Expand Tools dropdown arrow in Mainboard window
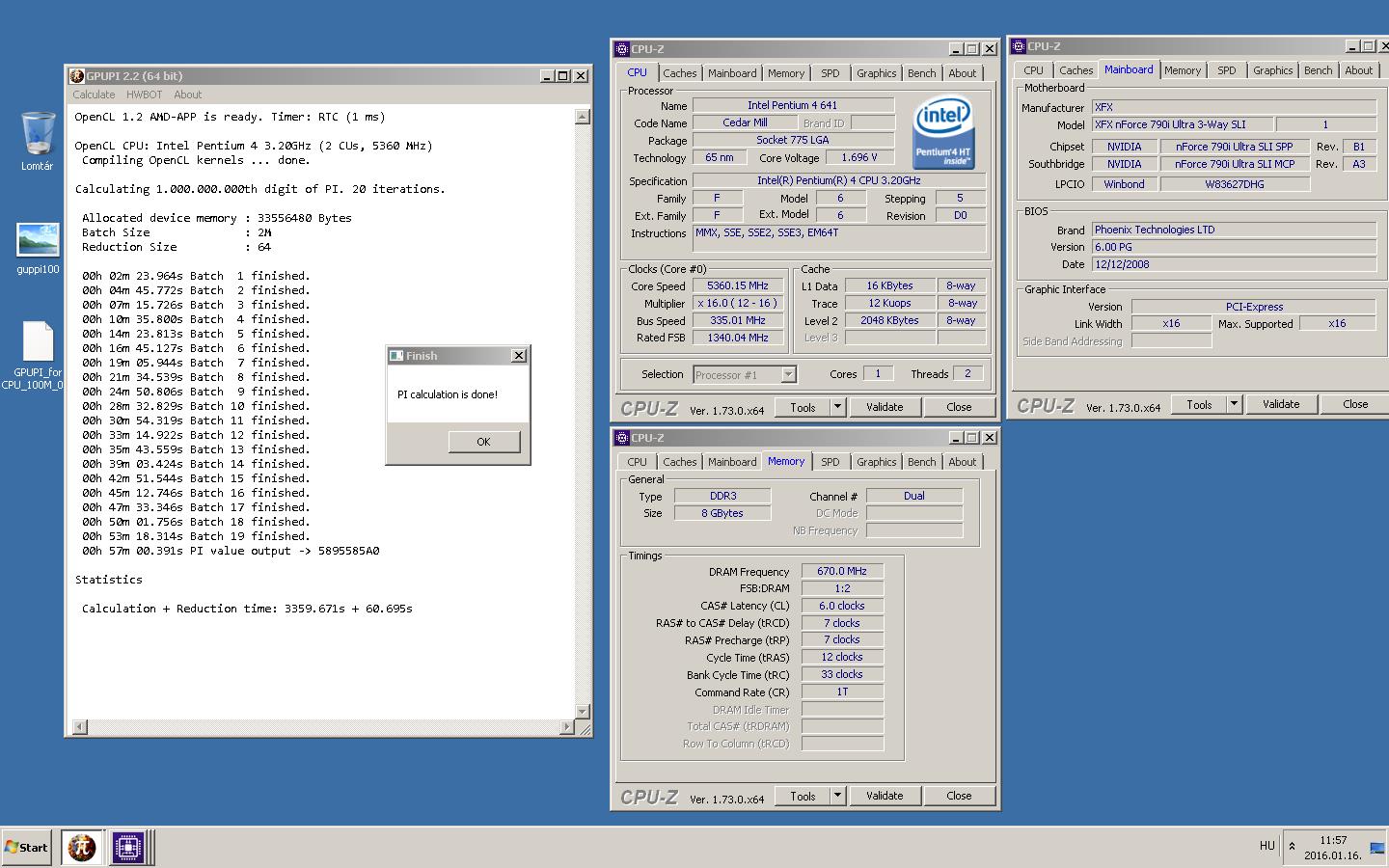The image size is (1389, 868). [x=1234, y=404]
